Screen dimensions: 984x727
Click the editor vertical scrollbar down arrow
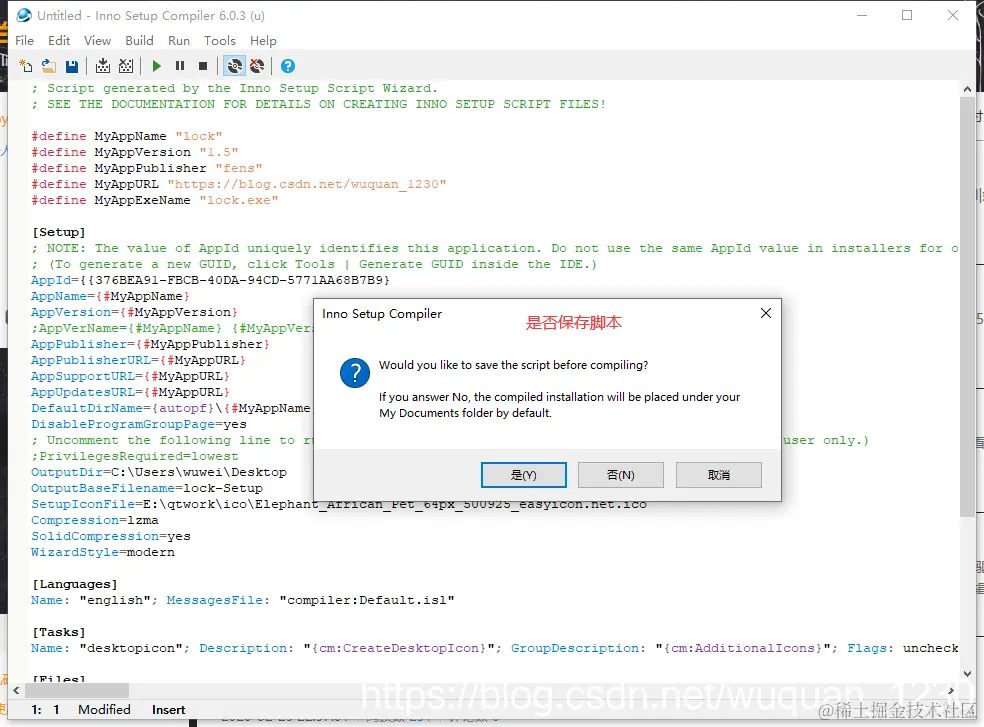pyautogui.click(x=967, y=674)
